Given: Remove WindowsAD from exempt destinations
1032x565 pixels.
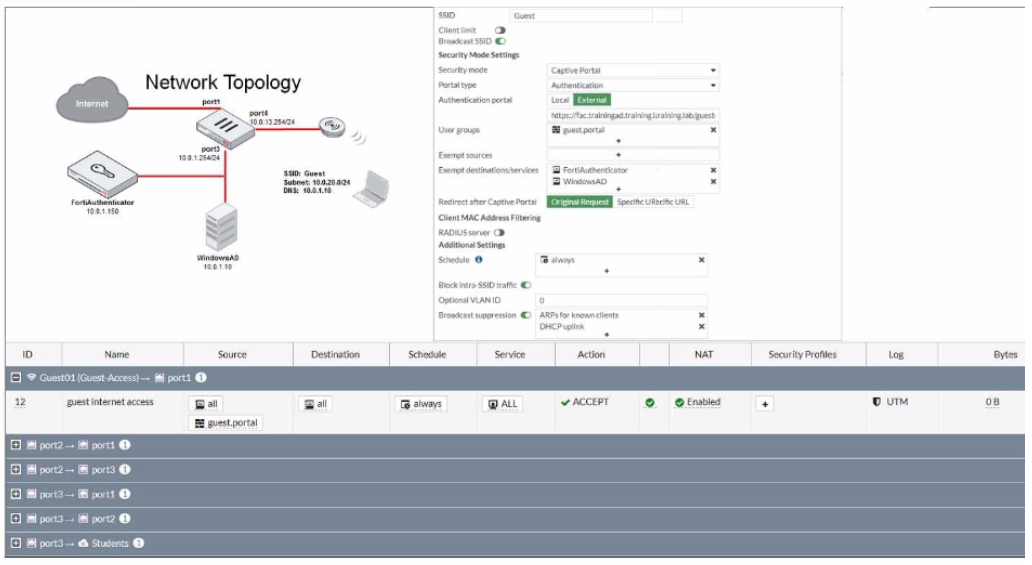Looking at the screenshot, I should point(713,182).
